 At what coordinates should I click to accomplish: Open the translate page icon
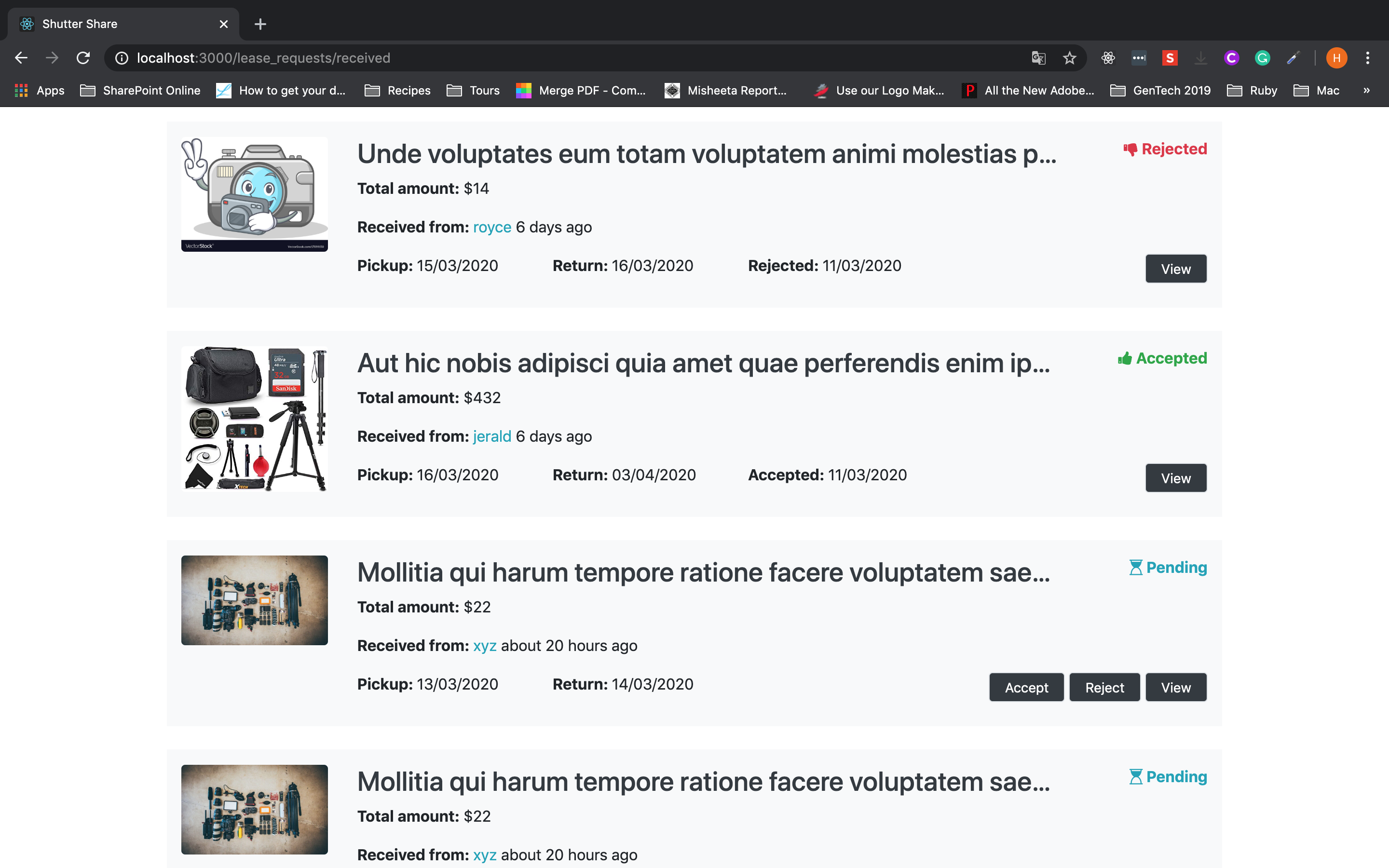pyautogui.click(x=1038, y=58)
